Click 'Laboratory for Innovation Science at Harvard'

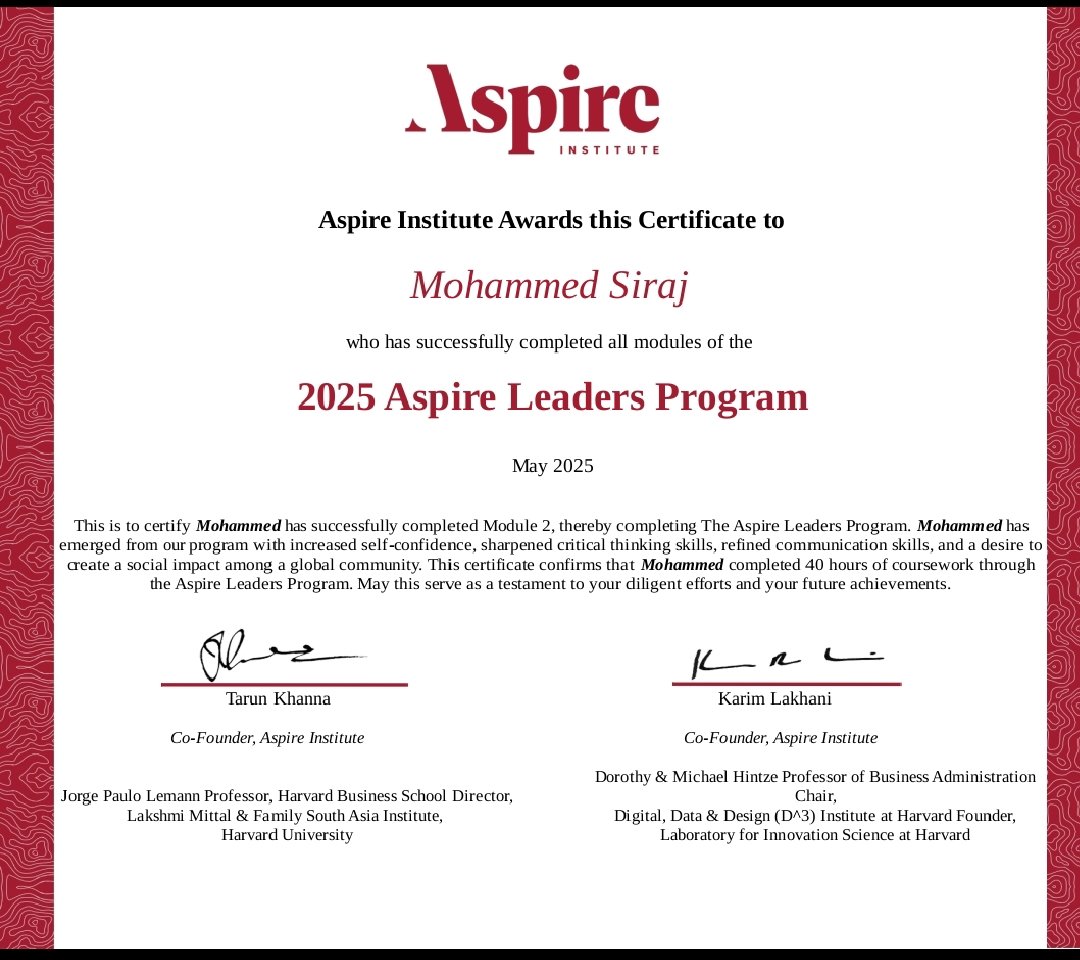point(815,835)
